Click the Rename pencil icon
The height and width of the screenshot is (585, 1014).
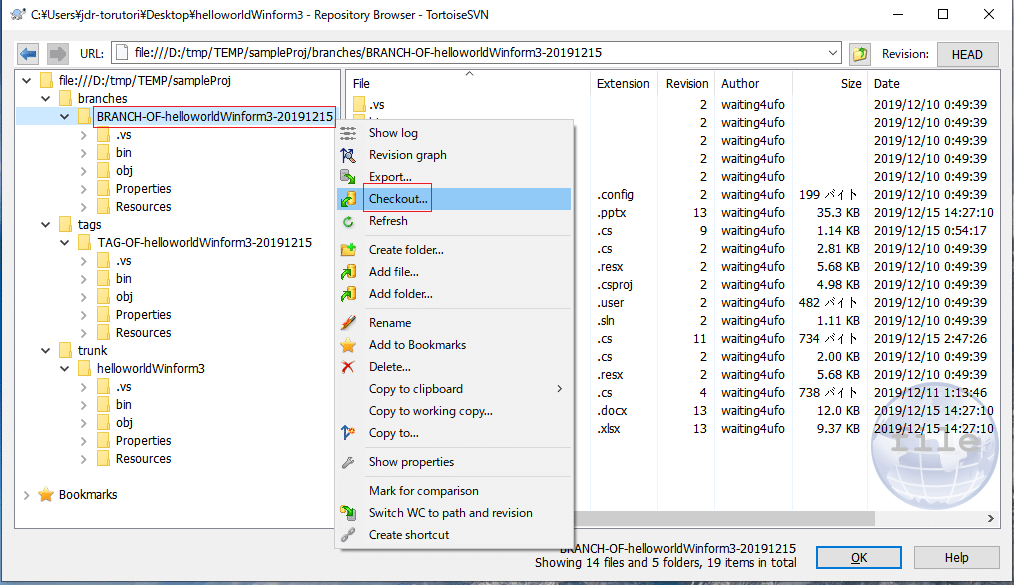[348, 323]
